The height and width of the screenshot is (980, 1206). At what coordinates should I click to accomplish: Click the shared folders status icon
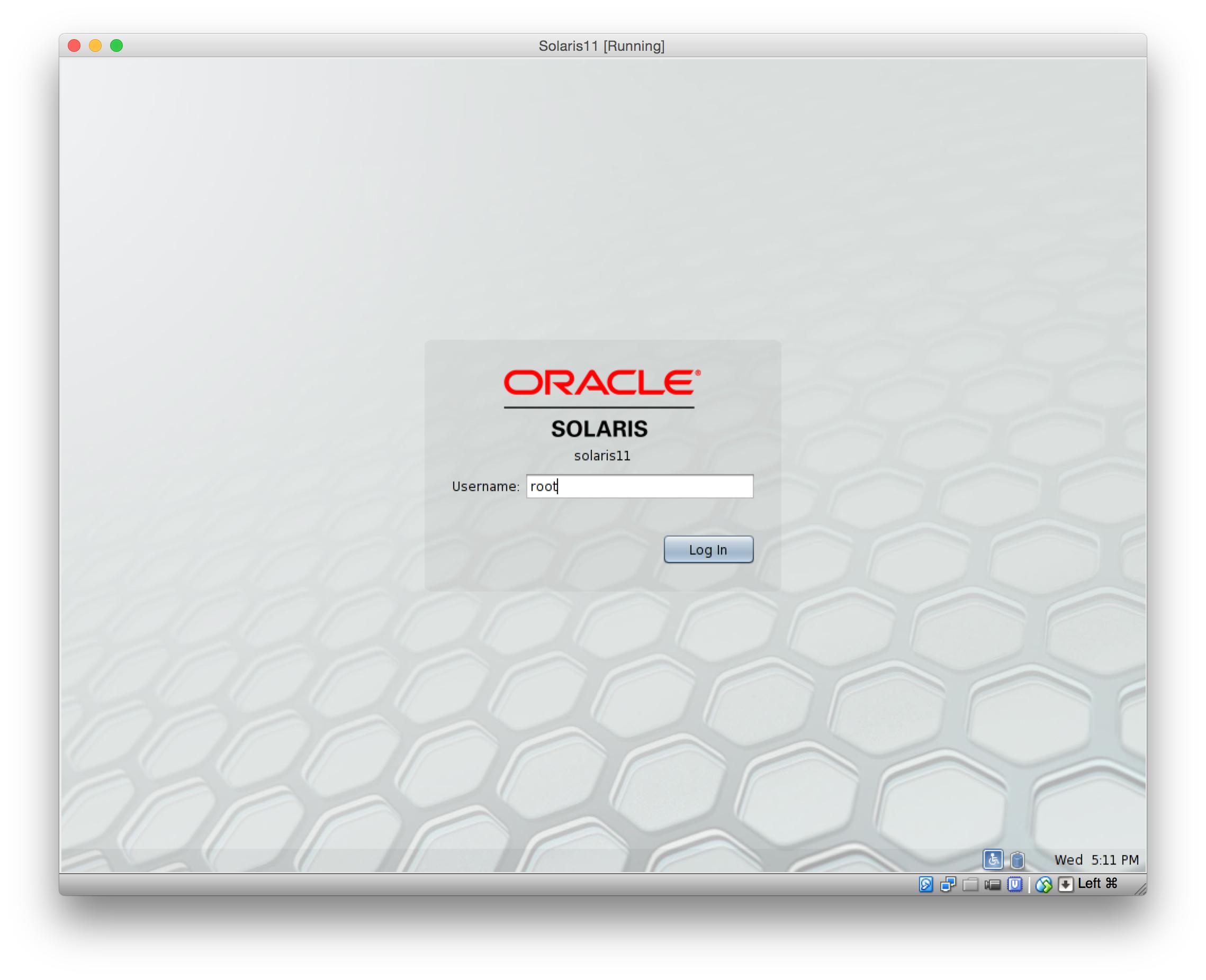970,884
